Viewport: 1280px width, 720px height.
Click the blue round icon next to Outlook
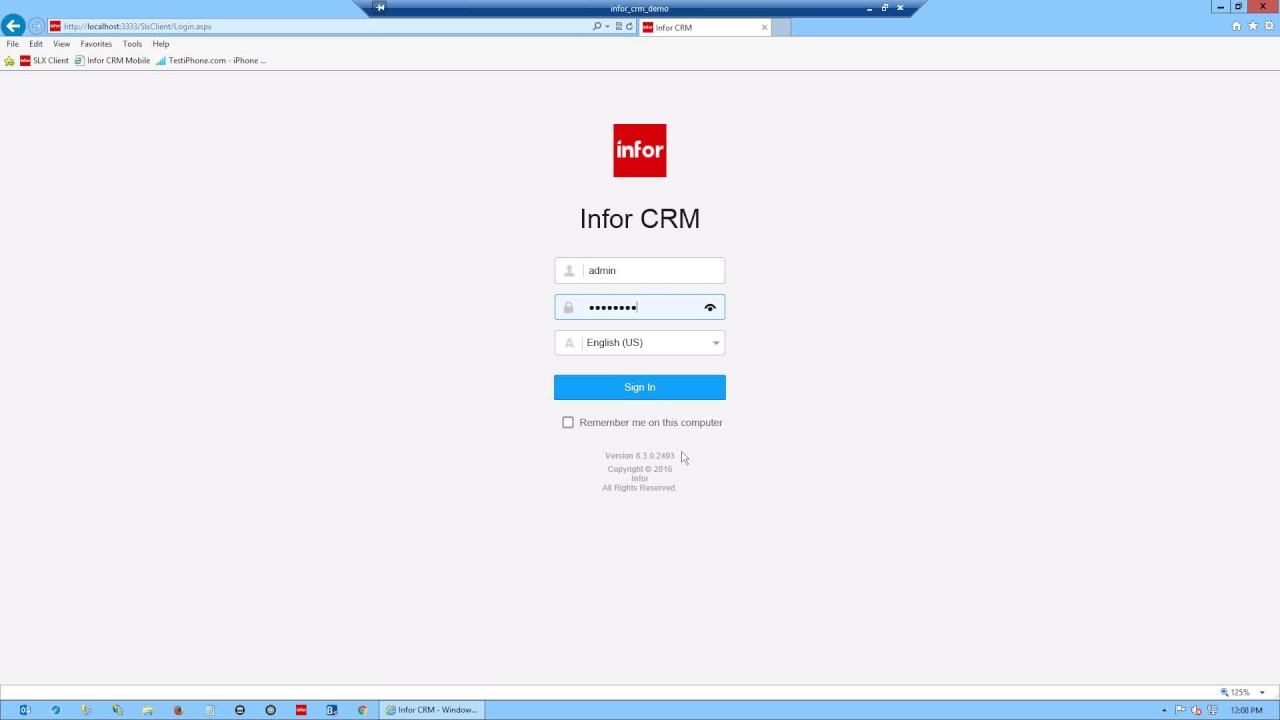56,710
